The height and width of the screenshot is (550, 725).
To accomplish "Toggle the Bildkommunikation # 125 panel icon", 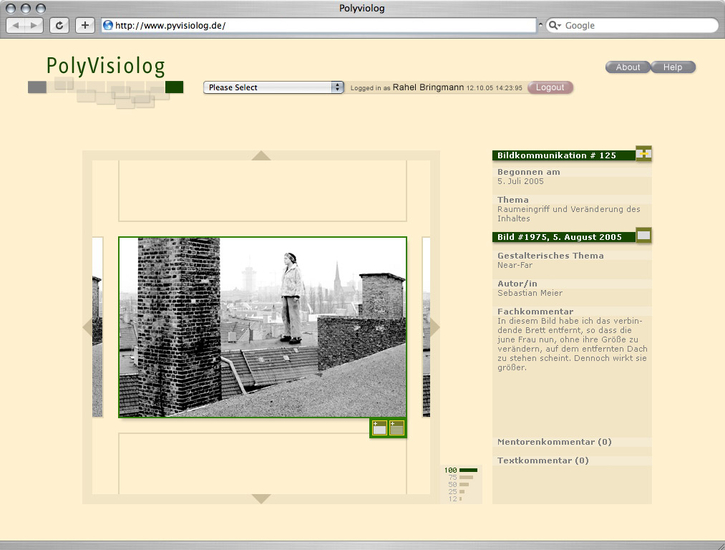I will 644,153.
